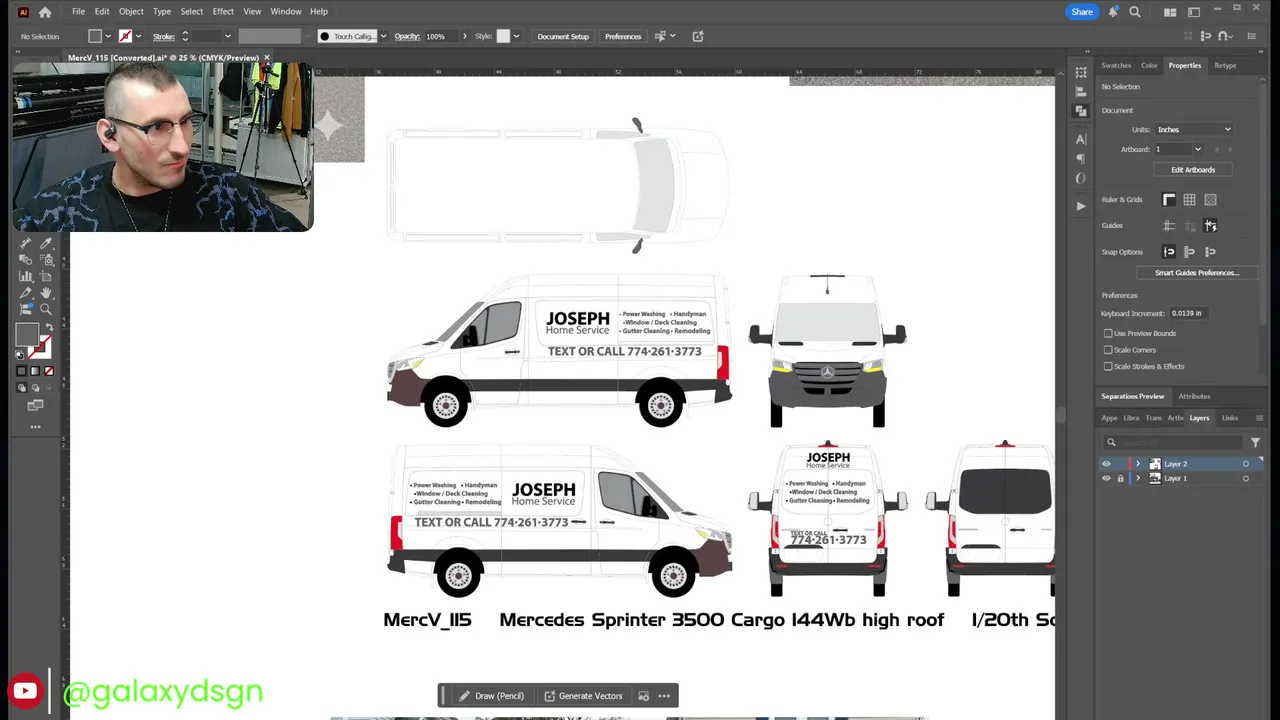Image resolution: width=1280 pixels, height=720 pixels.
Task: Open search magnifier in title bar
Action: (1135, 12)
